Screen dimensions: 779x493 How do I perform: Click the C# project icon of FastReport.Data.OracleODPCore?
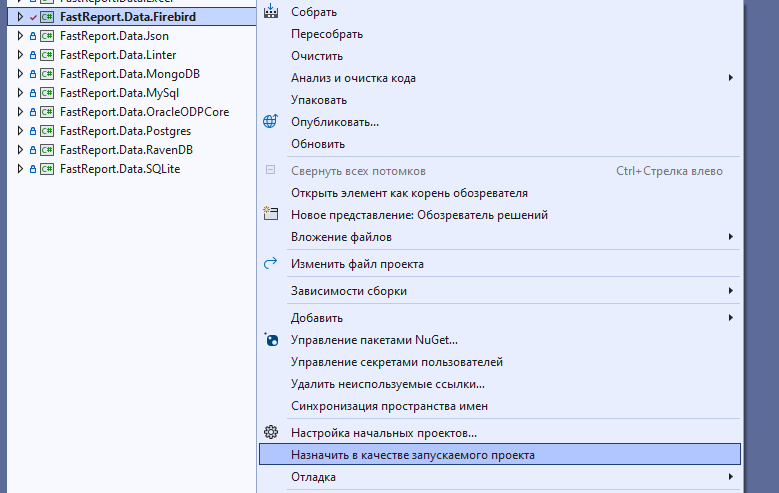click(47, 112)
